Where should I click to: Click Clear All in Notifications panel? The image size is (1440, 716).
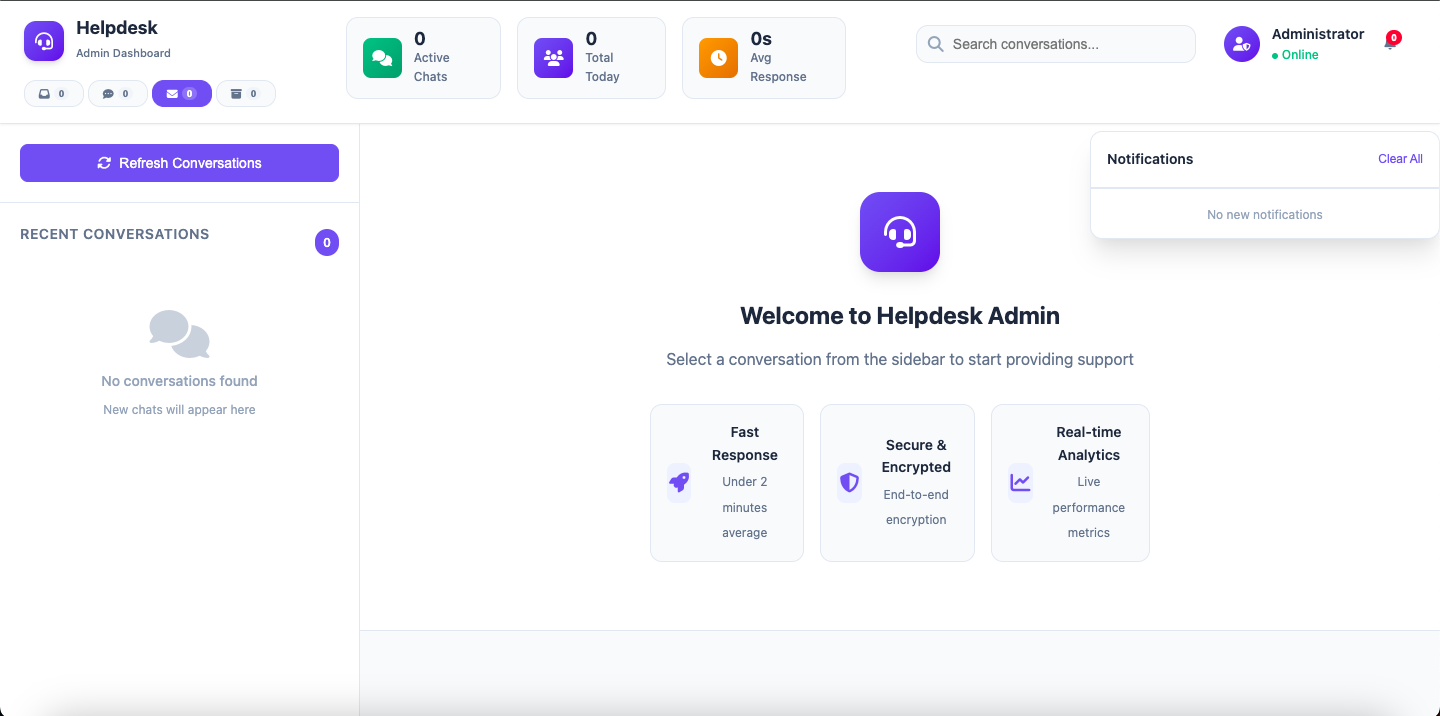[x=1400, y=159]
